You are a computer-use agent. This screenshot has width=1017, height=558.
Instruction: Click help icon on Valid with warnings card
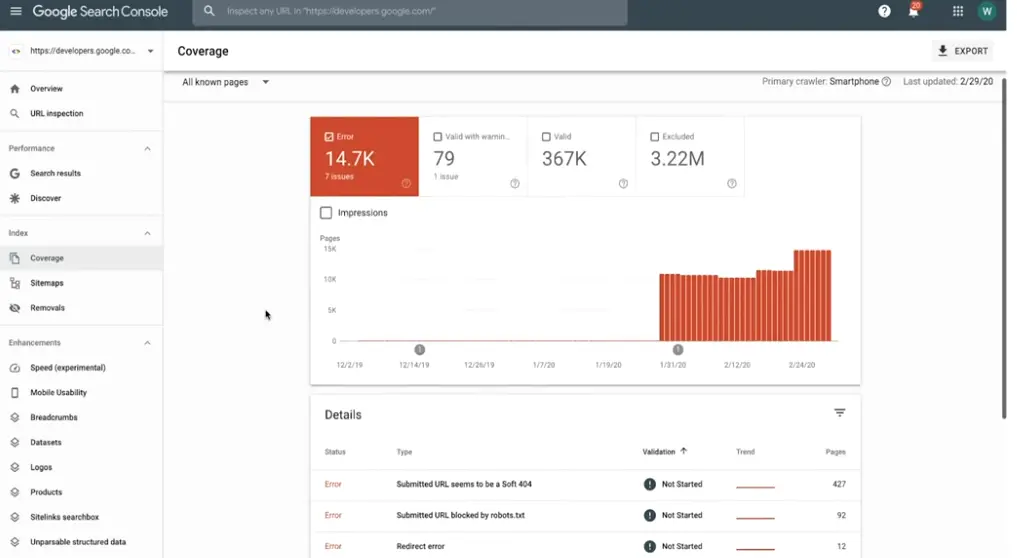point(514,184)
